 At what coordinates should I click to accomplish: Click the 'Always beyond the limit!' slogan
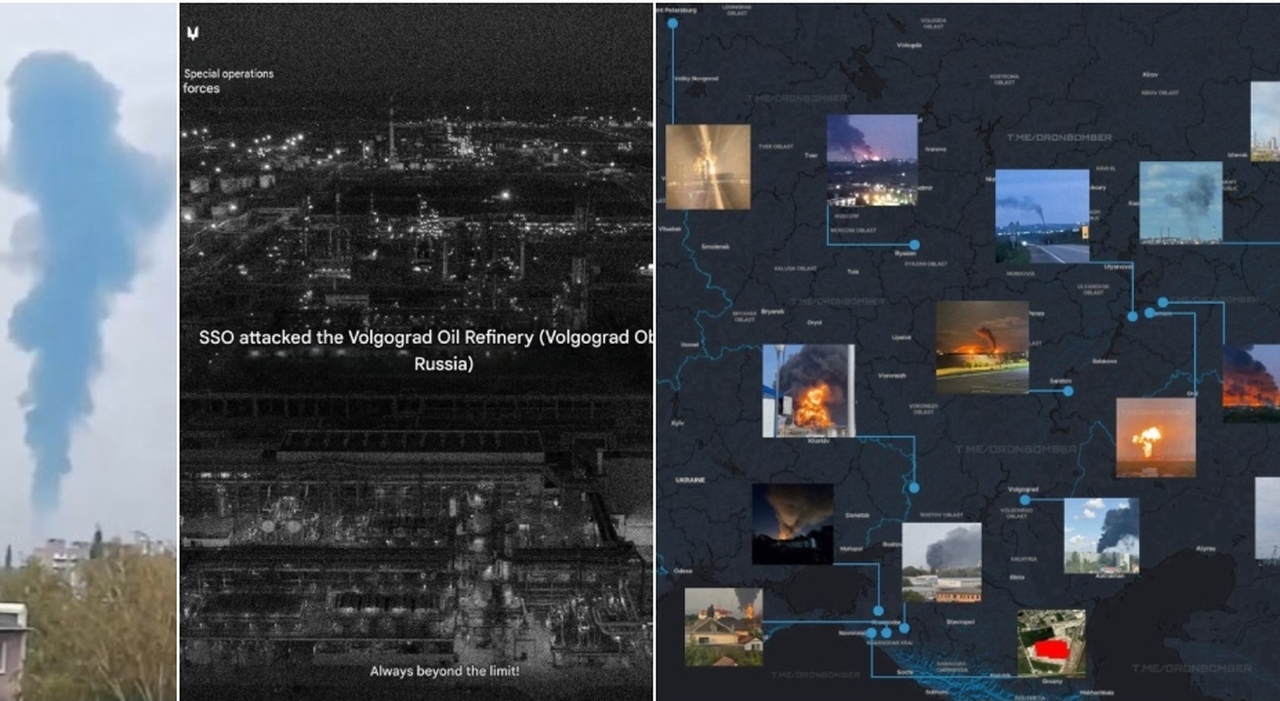click(444, 671)
